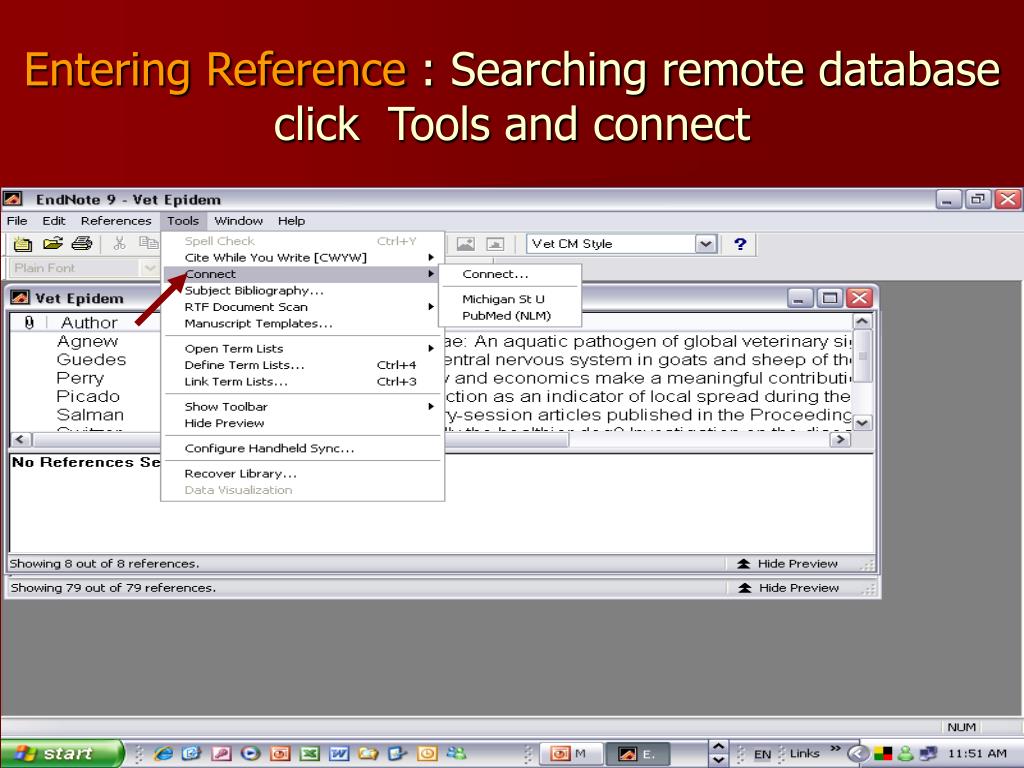Screen dimensions: 1024x768
Task: Toggle Hide Preview in the Tools menu
Action: pos(224,423)
